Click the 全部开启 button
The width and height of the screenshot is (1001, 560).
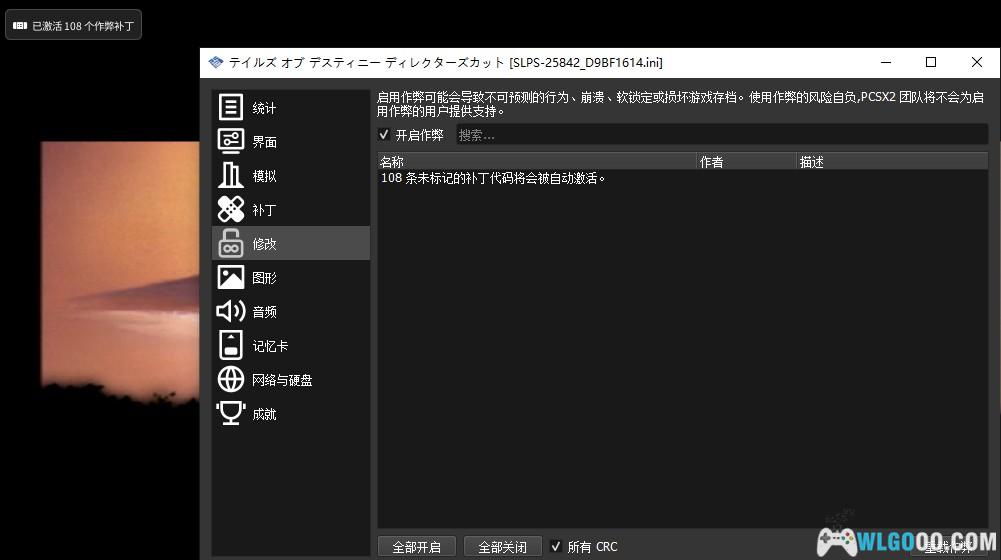[x=416, y=547]
